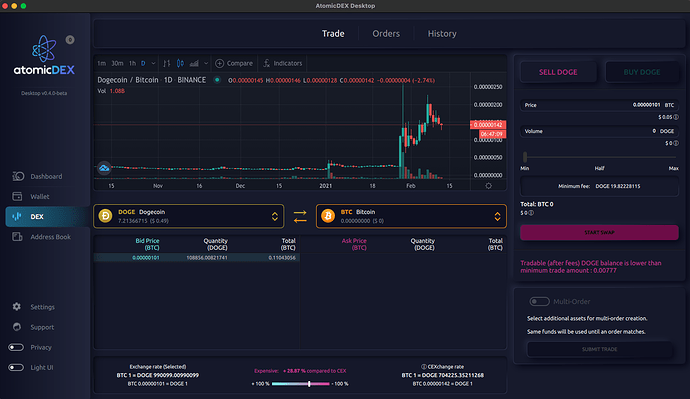
Task: Switch to the History tab
Action: pos(442,33)
